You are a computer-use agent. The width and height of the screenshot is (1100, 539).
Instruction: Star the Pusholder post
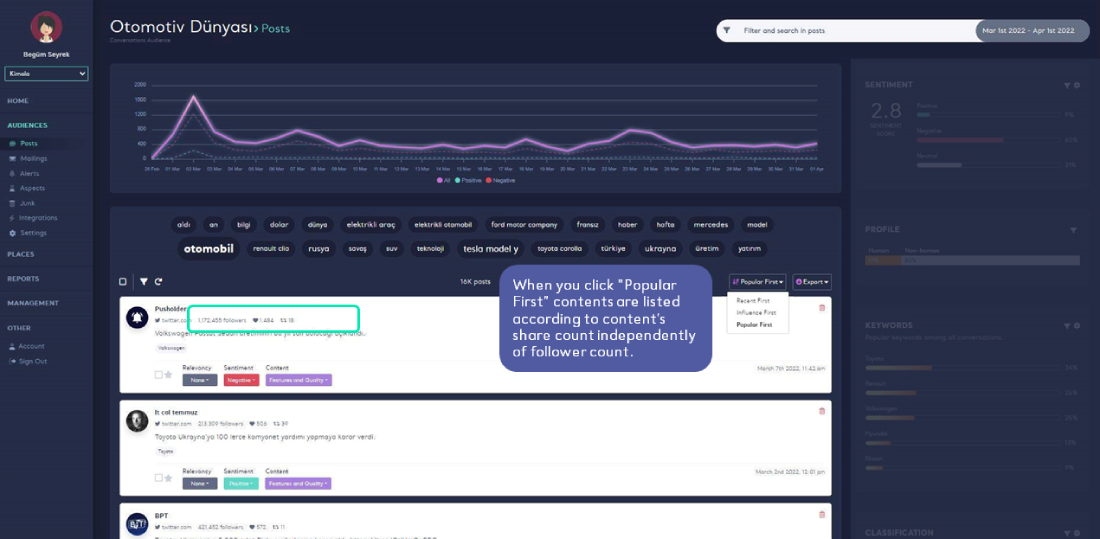click(x=168, y=375)
